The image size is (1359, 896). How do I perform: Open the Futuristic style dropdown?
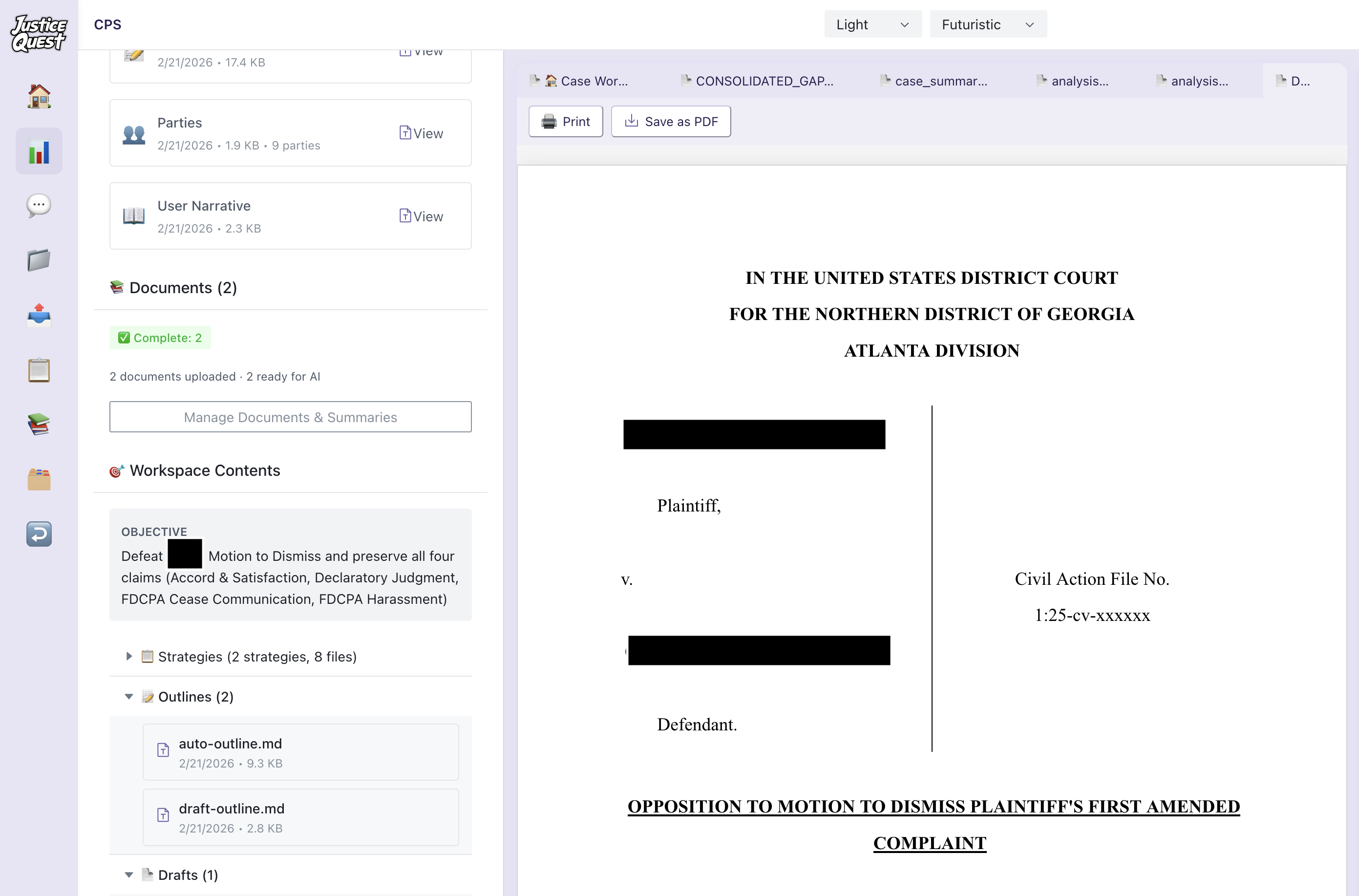[988, 24]
